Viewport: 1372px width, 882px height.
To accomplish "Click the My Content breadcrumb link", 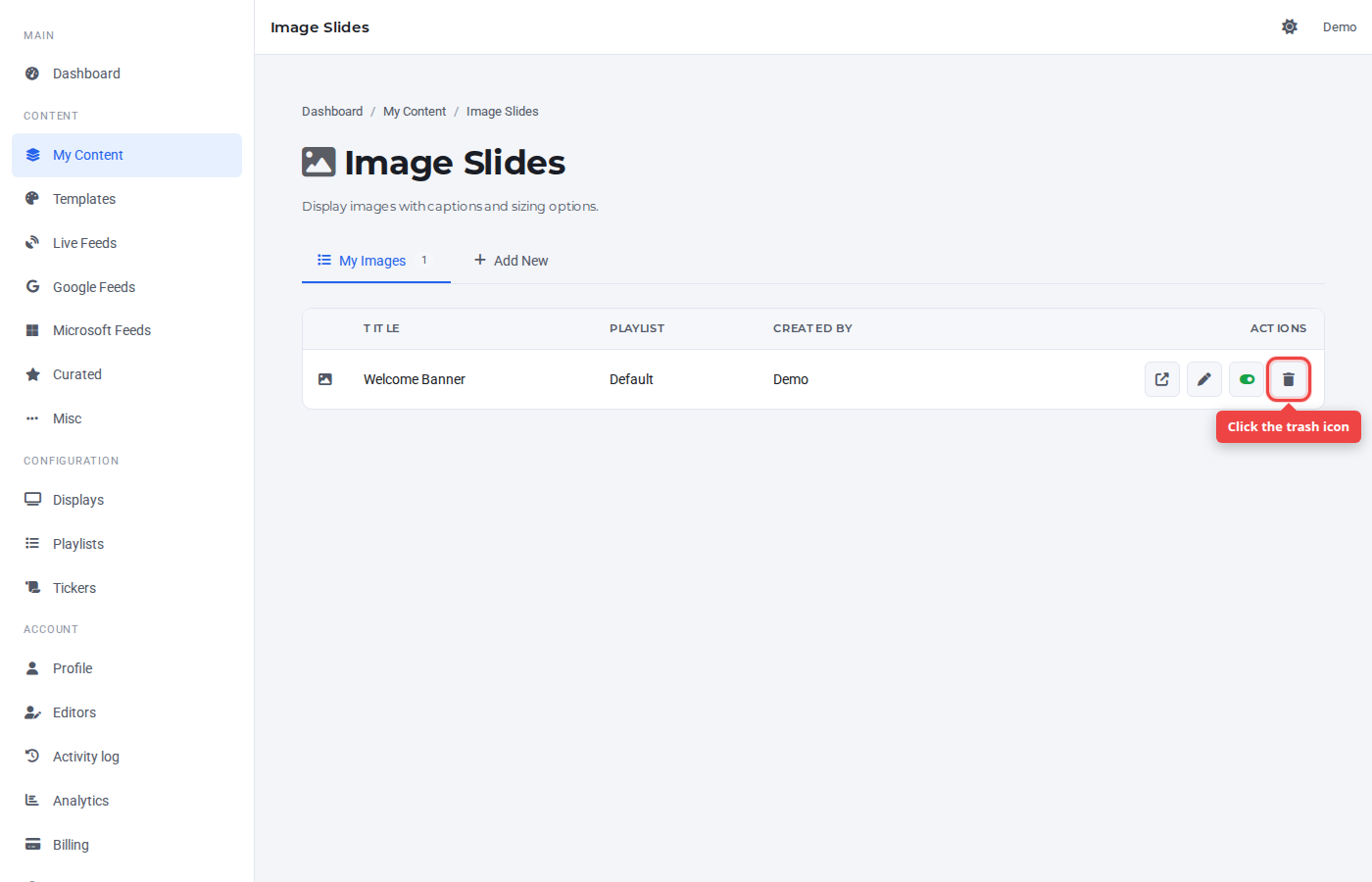I will 415,112.
